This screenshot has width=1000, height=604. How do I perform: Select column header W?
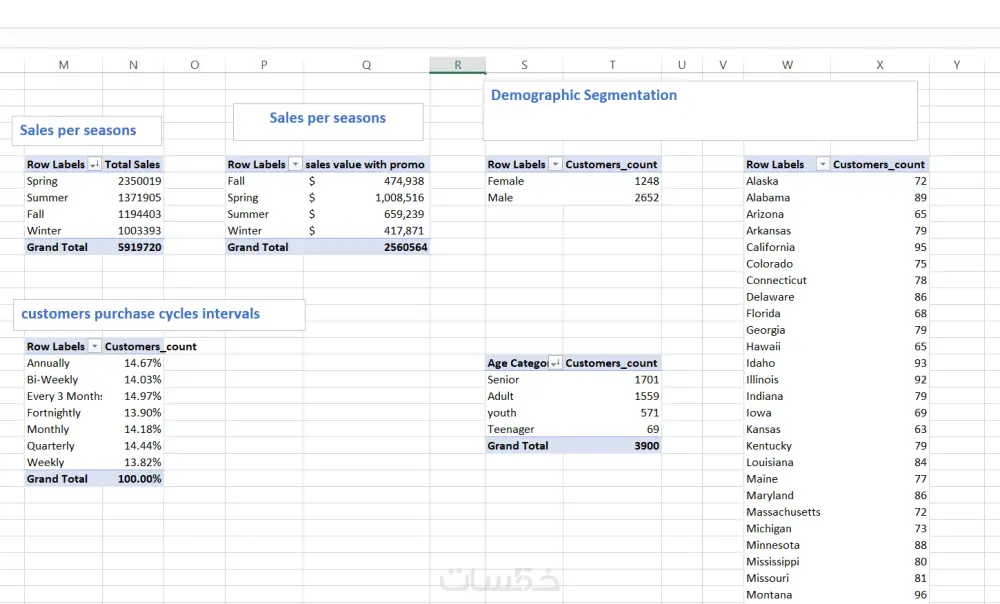pyautogui.click(x=787, y=64)
